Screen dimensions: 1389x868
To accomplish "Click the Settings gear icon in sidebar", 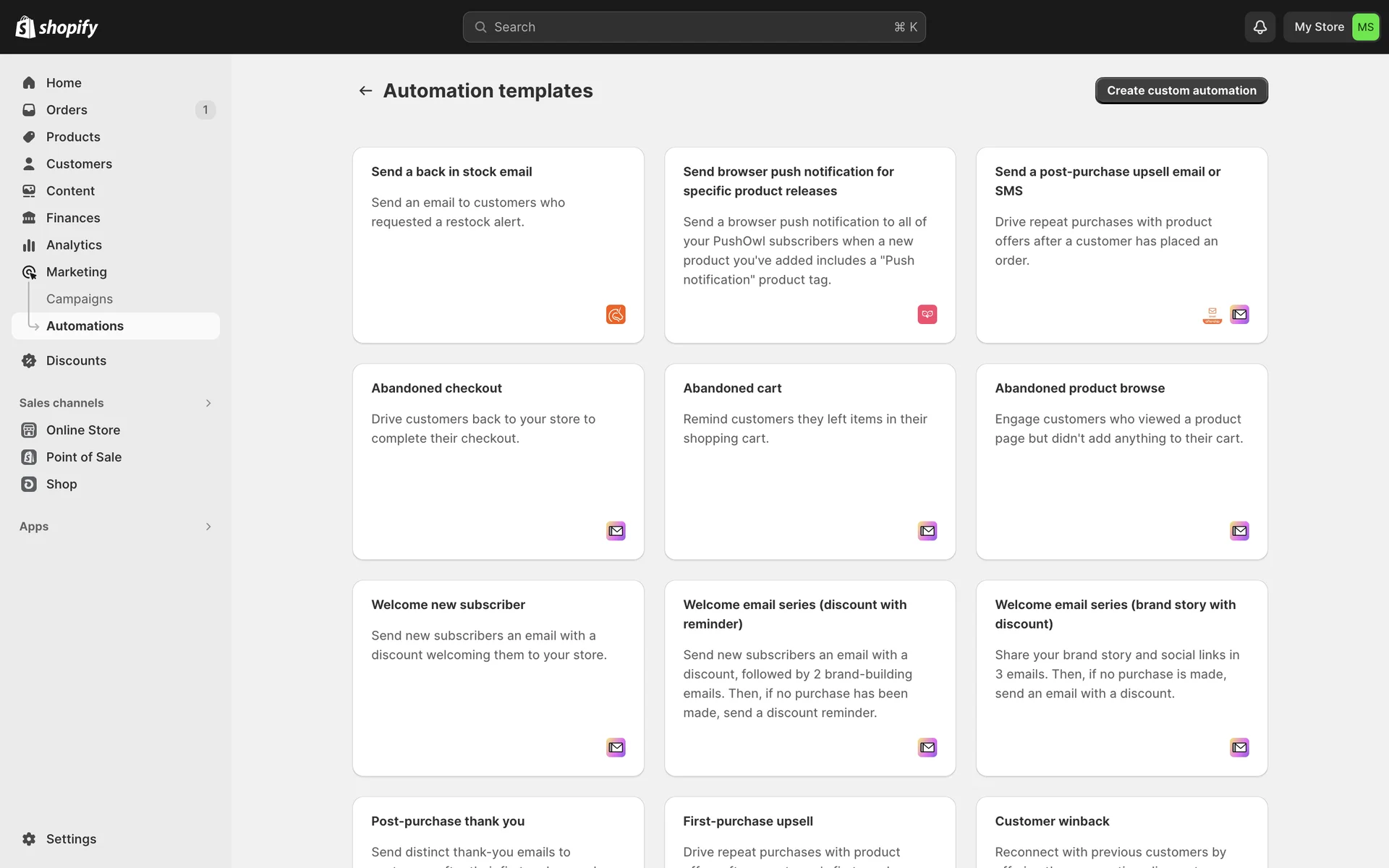I will click(x=29, y=839).
